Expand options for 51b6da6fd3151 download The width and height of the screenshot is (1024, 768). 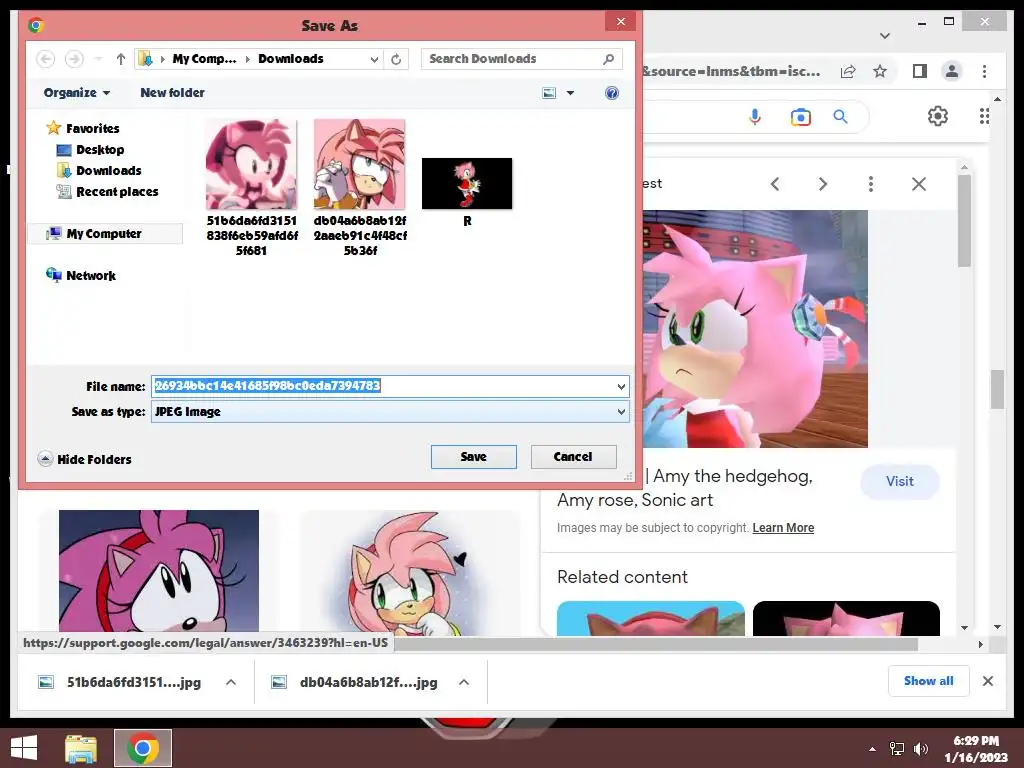pos(231,682)
